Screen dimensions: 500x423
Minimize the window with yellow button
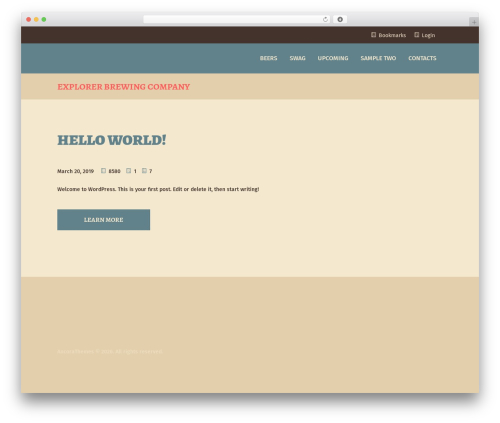36,20
